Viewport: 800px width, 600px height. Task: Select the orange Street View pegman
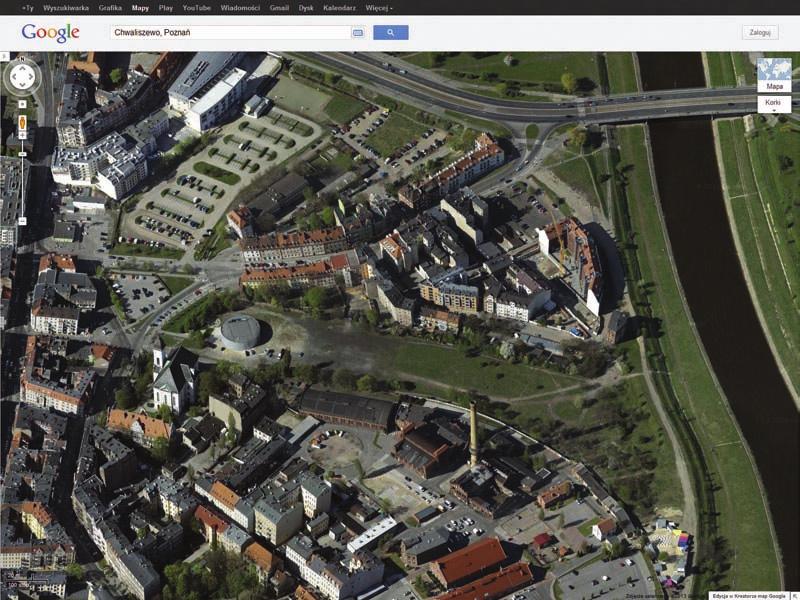(x=22, y=123)
